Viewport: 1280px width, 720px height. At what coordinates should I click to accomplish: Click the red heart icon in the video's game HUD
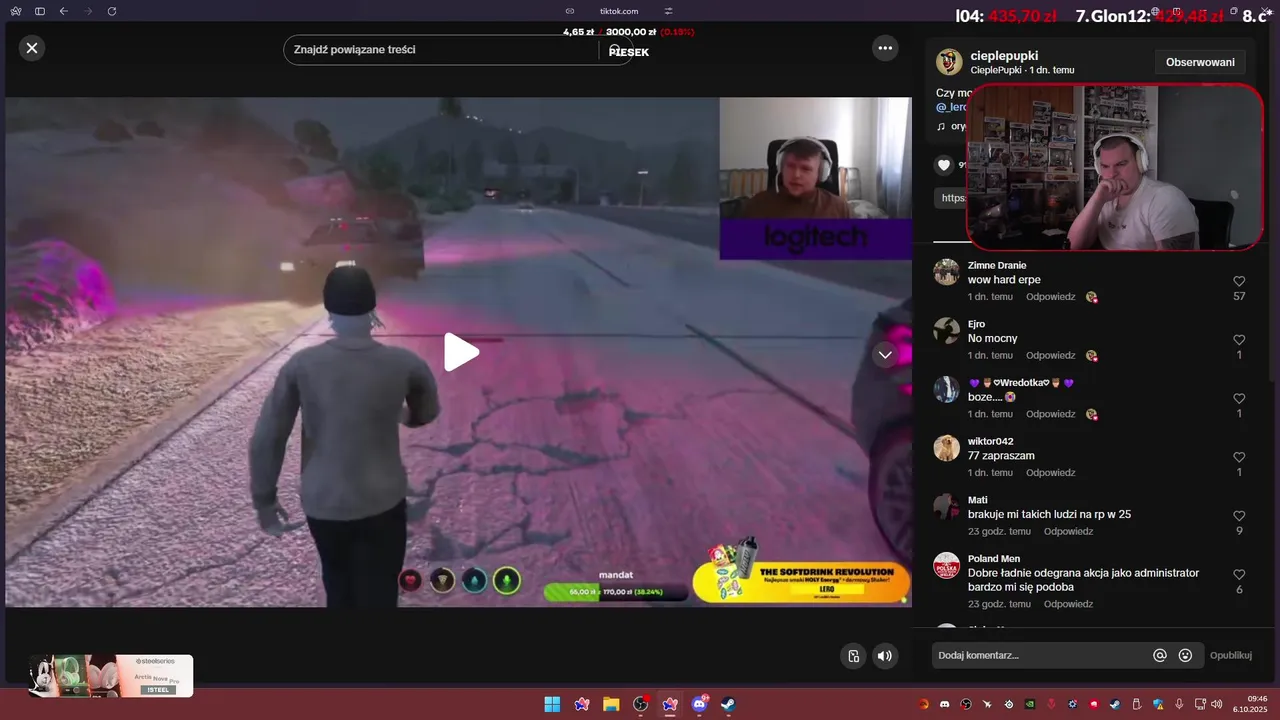click(x=410, y=580)
